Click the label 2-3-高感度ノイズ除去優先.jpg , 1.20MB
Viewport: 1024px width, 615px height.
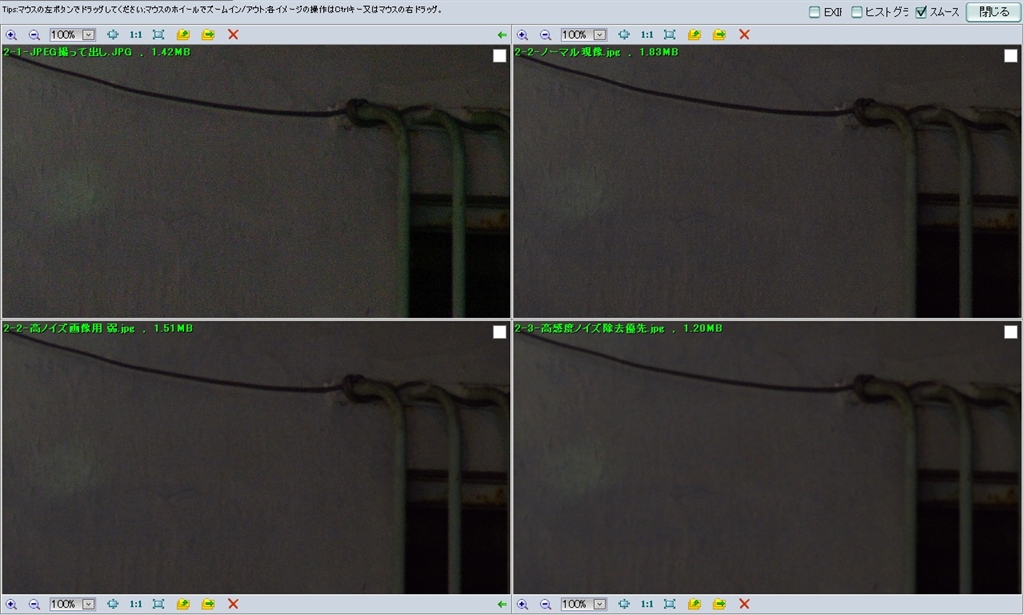pos(618,328)
